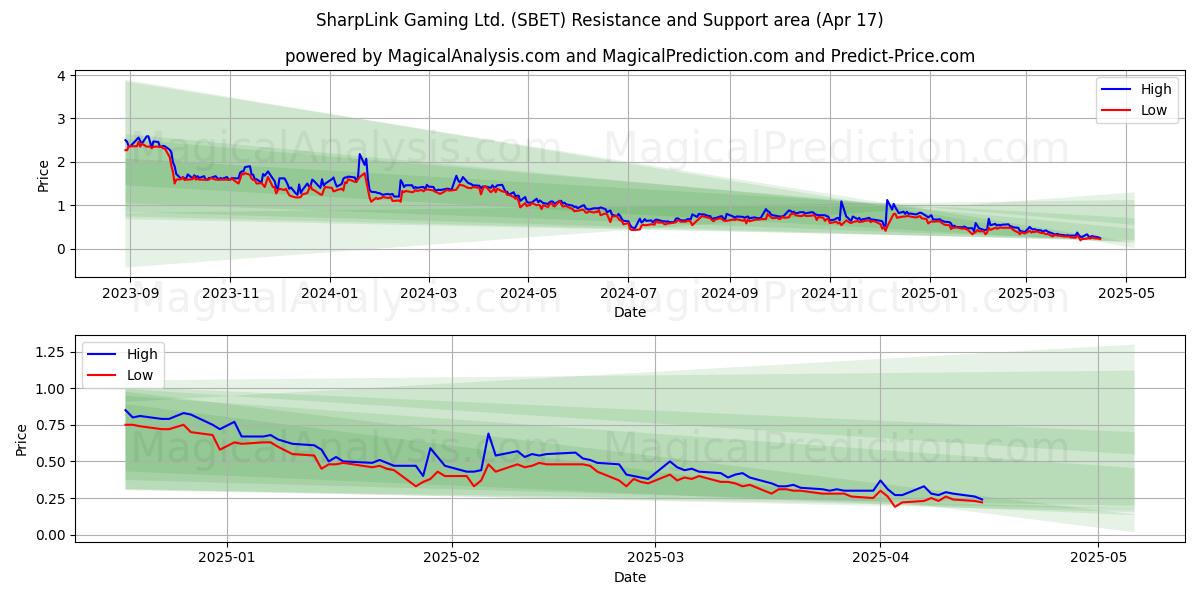The image size is (1200, 600).
Task: Click the '2024-01' x-axis label on top chart
Action: [329, 294]
